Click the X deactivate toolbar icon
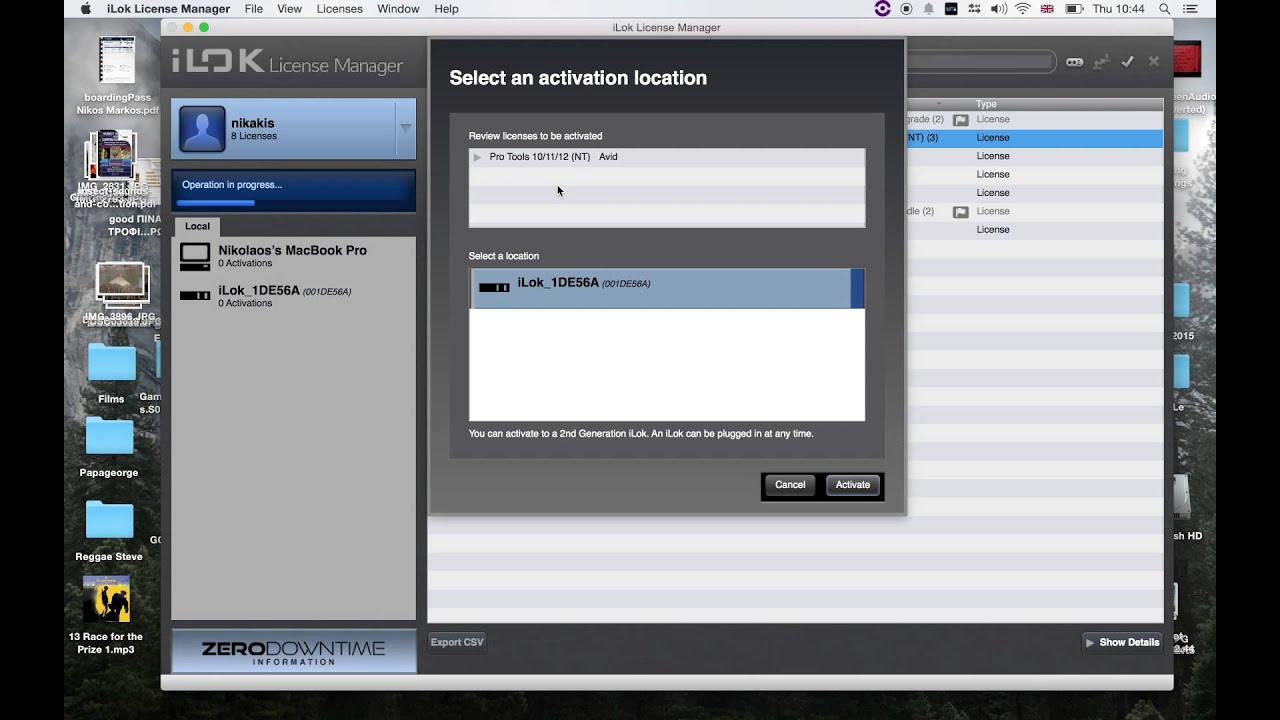The width and height of the screenshot is (1280, 720). 1153,62
